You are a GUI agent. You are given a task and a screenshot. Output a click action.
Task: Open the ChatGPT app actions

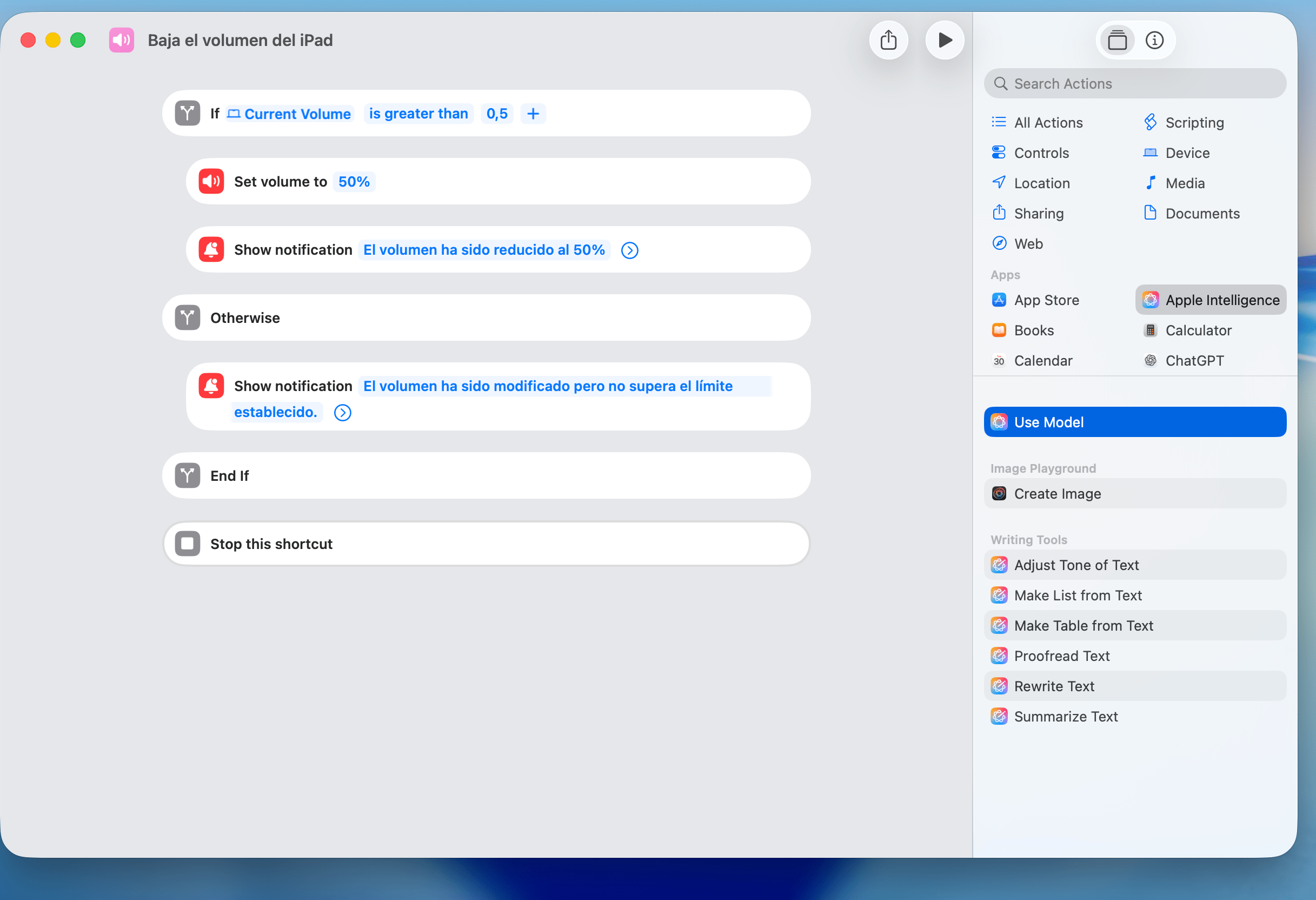pyautogui.click(x=1194, y=361)
